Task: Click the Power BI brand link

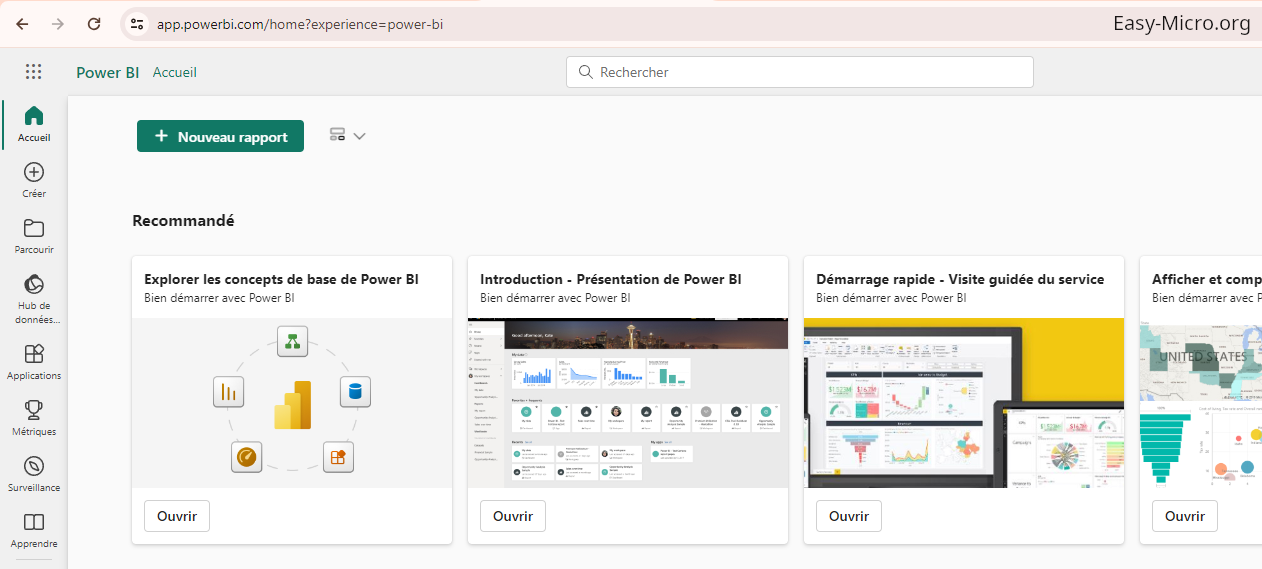Action: (107, 72)
